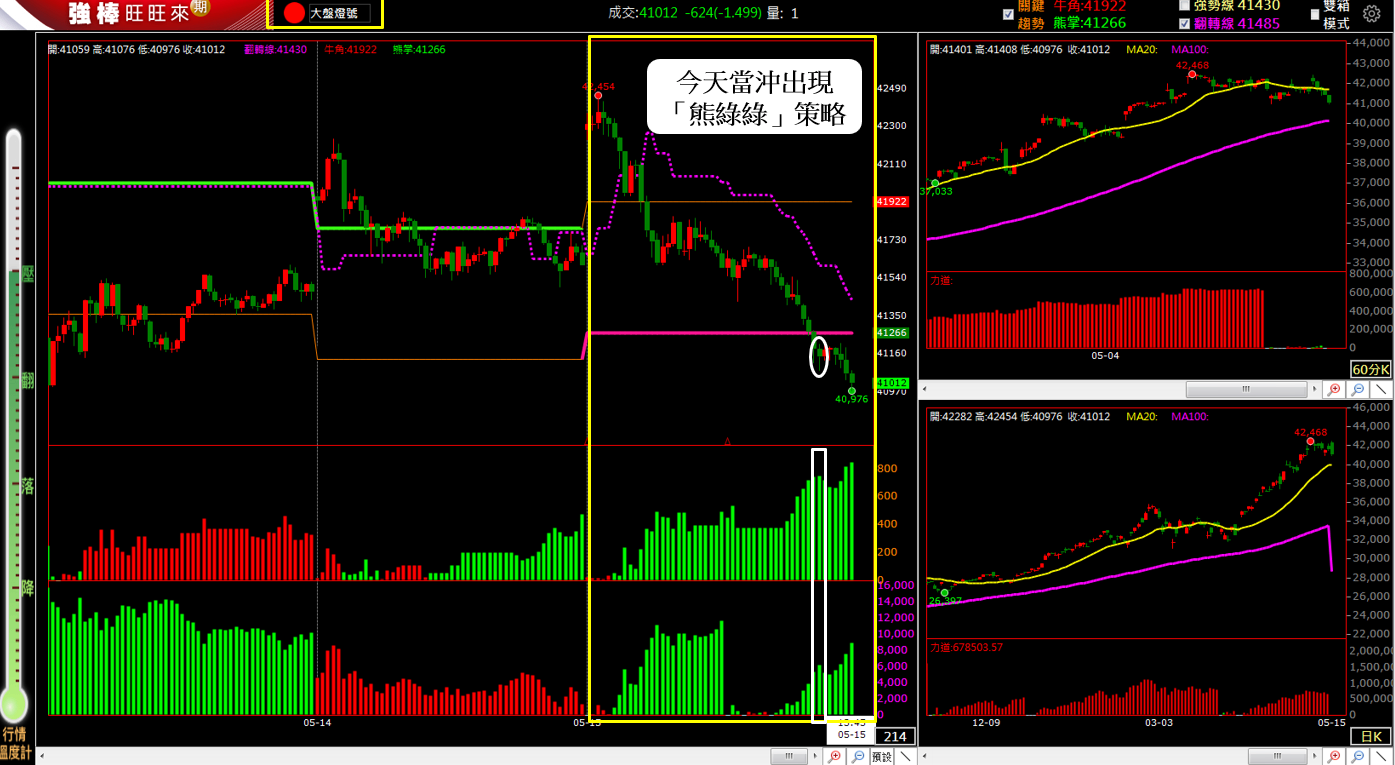Enable the 強勢線 checkbox
The height and width of the screenshot is (765, 1395).
(1185, 5)
